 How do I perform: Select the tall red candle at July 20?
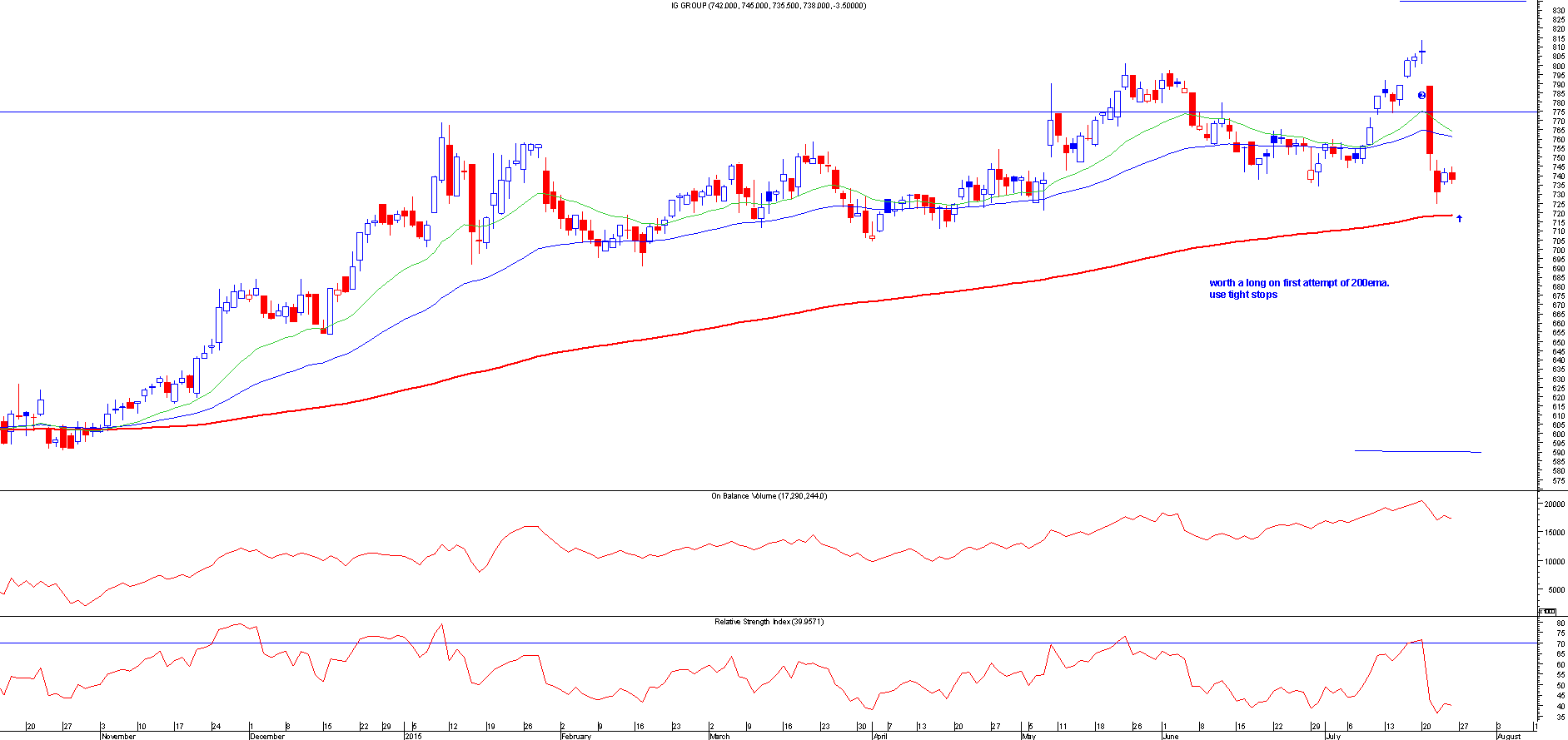(x=1430, y=120)
